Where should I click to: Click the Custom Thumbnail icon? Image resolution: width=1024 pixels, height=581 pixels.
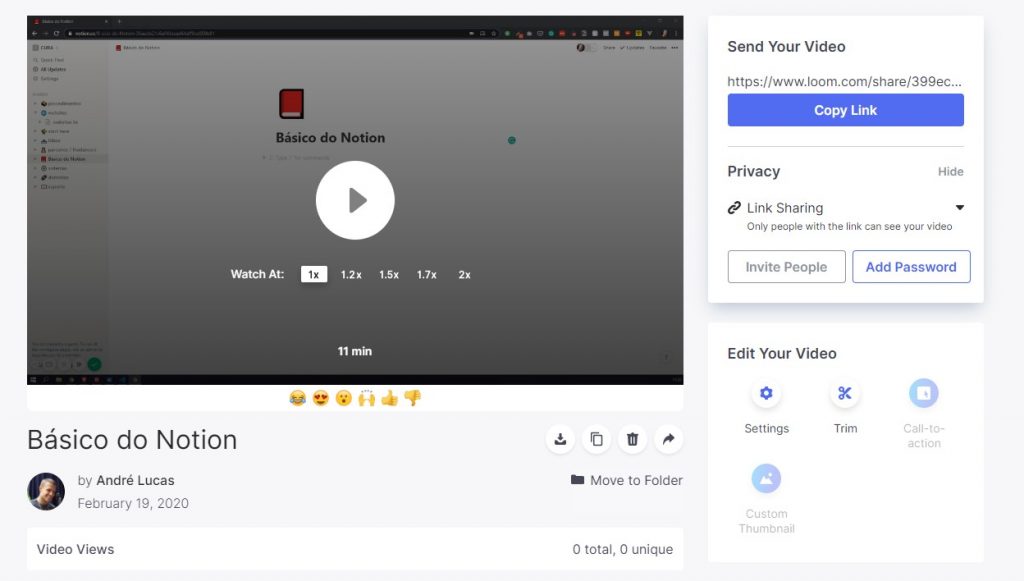[x=766, y=479]
